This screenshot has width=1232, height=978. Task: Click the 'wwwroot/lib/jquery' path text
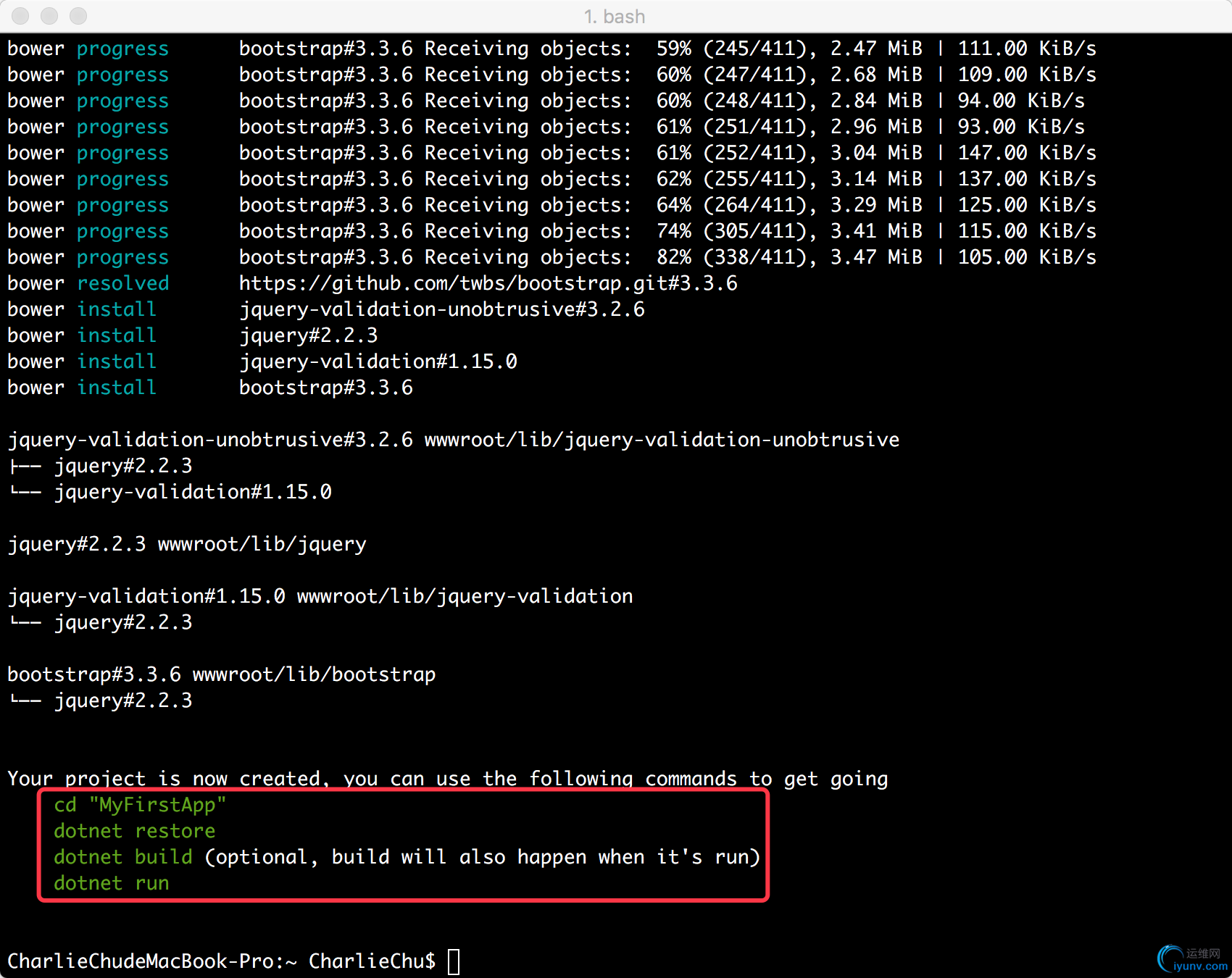(262, 544)
